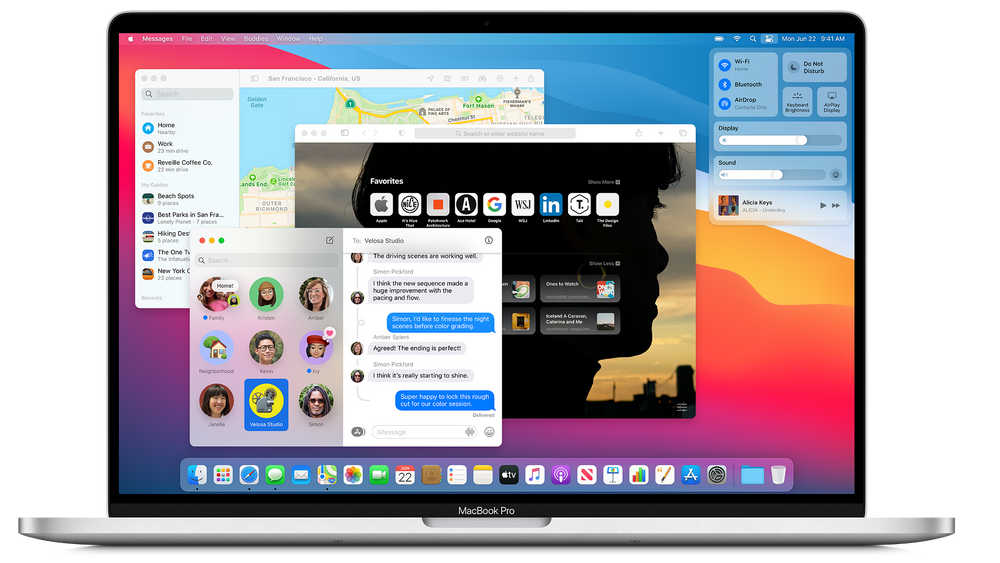Open the Window menu
This screenshot has width=1000, height=563.
point(288,39)
